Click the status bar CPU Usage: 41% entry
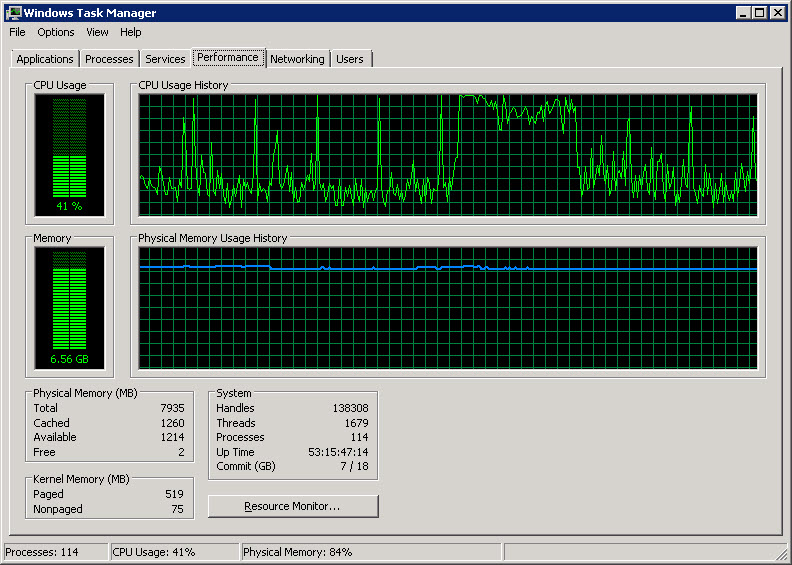792x565 pixels. click(174, 552)
